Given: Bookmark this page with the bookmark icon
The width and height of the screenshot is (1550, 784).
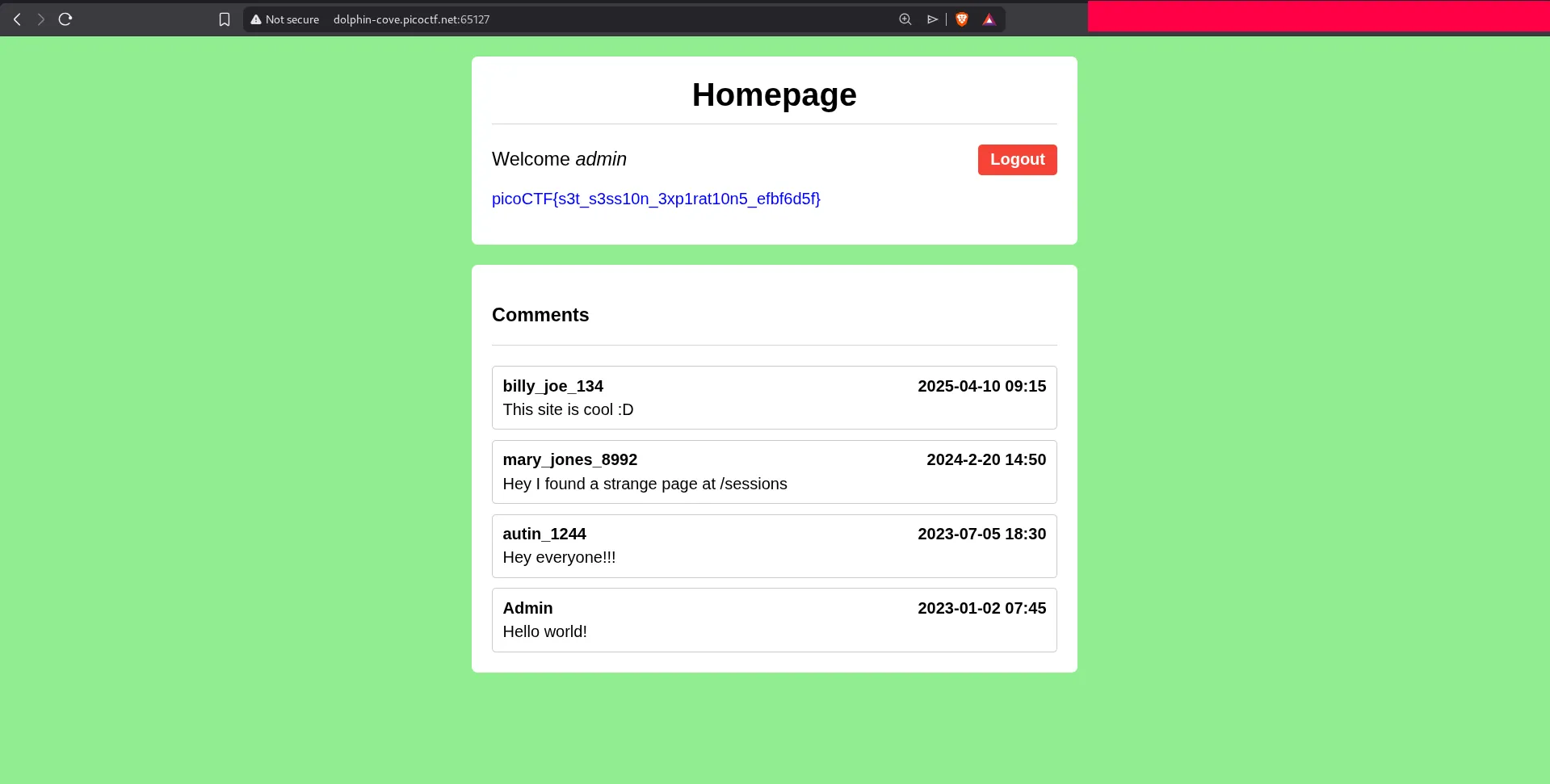Looking at the screenshot, I should 225,19.
